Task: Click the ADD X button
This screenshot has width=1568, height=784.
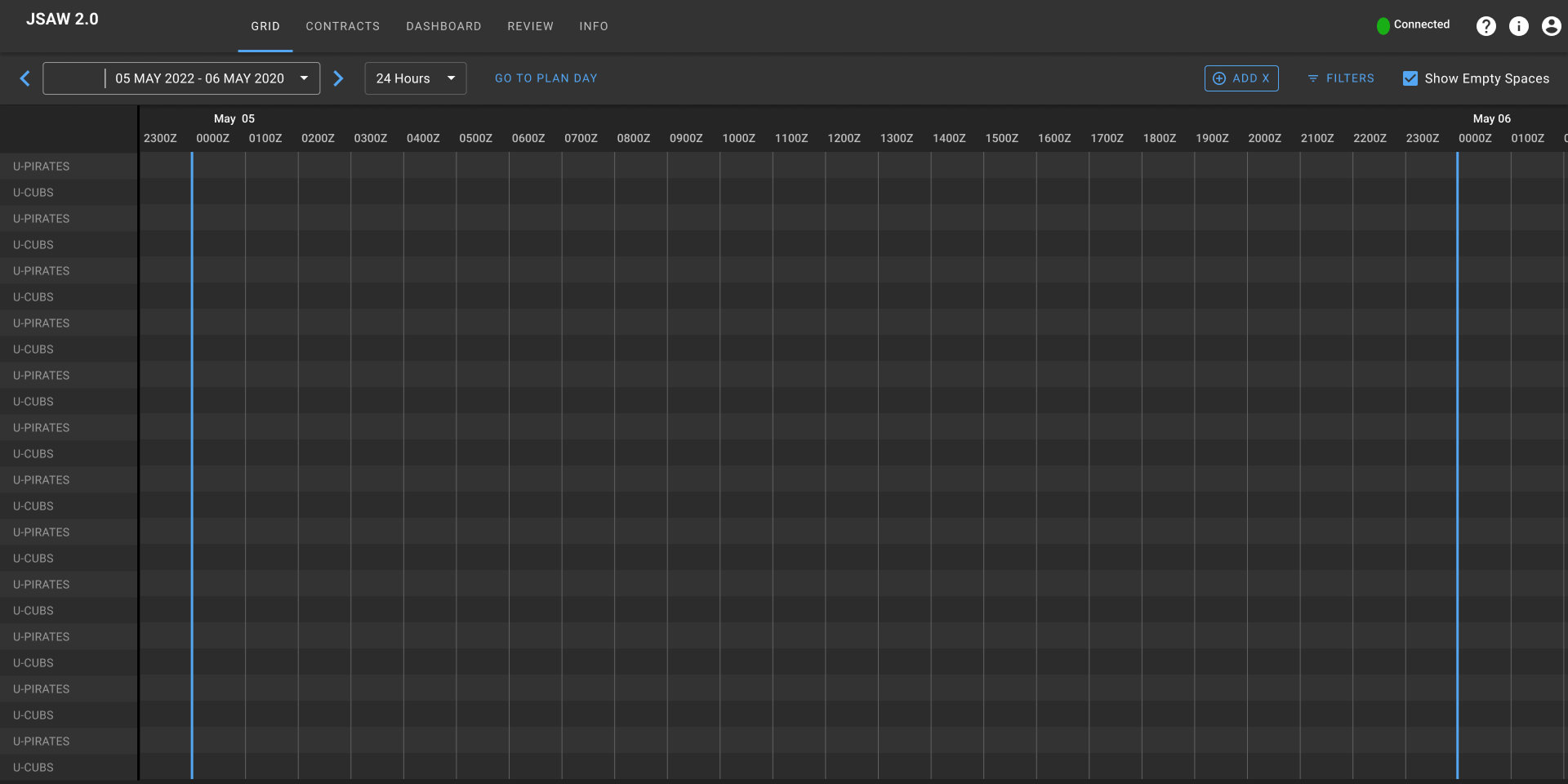Action: tap(1241, 78)
